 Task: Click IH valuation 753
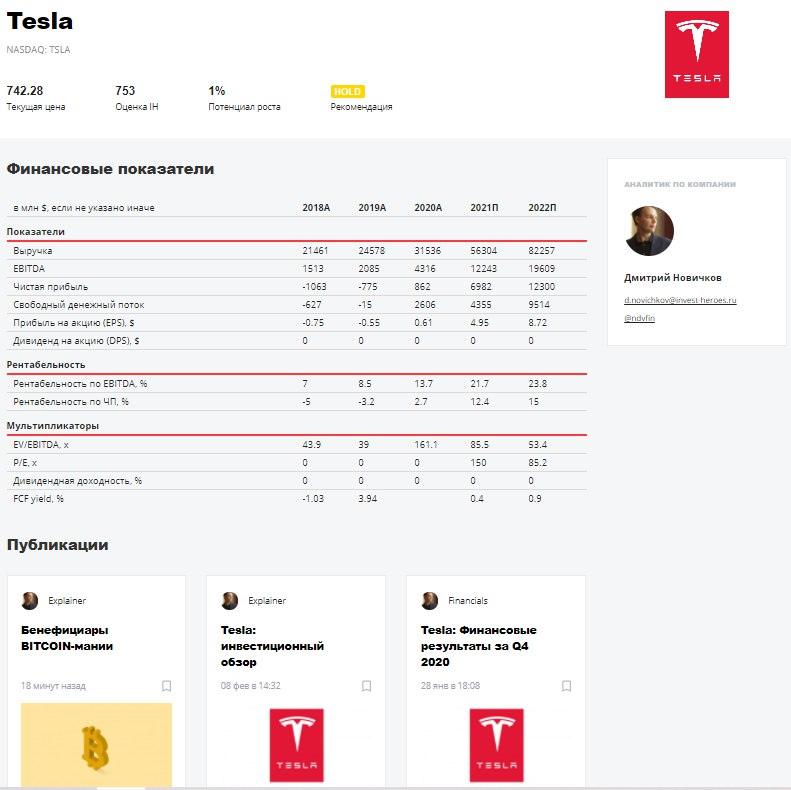point(125,91)
